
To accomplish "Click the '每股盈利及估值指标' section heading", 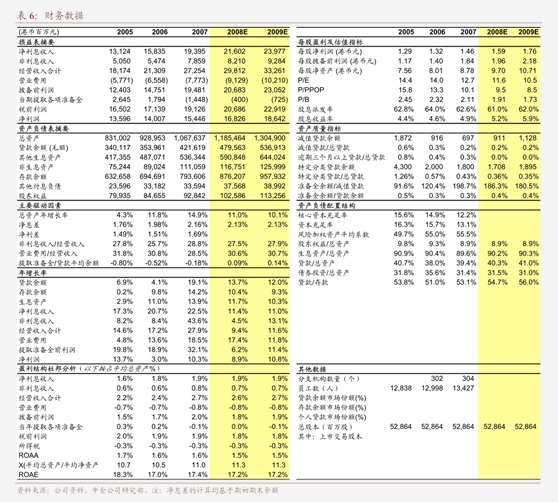I will coord(330,42).
